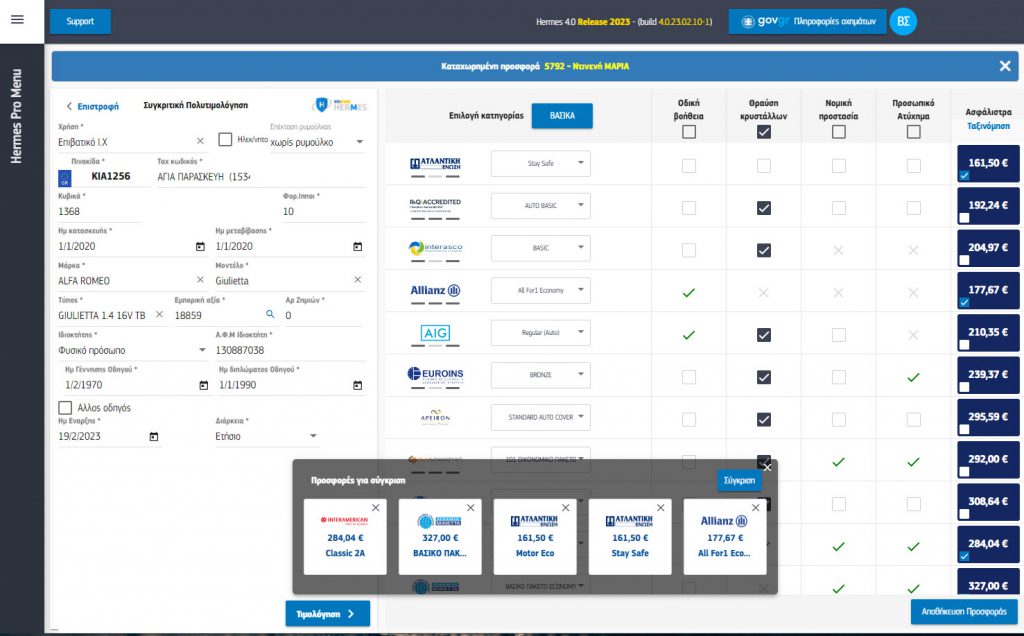Select the 210,35 € AIG price

coord(988,333)
